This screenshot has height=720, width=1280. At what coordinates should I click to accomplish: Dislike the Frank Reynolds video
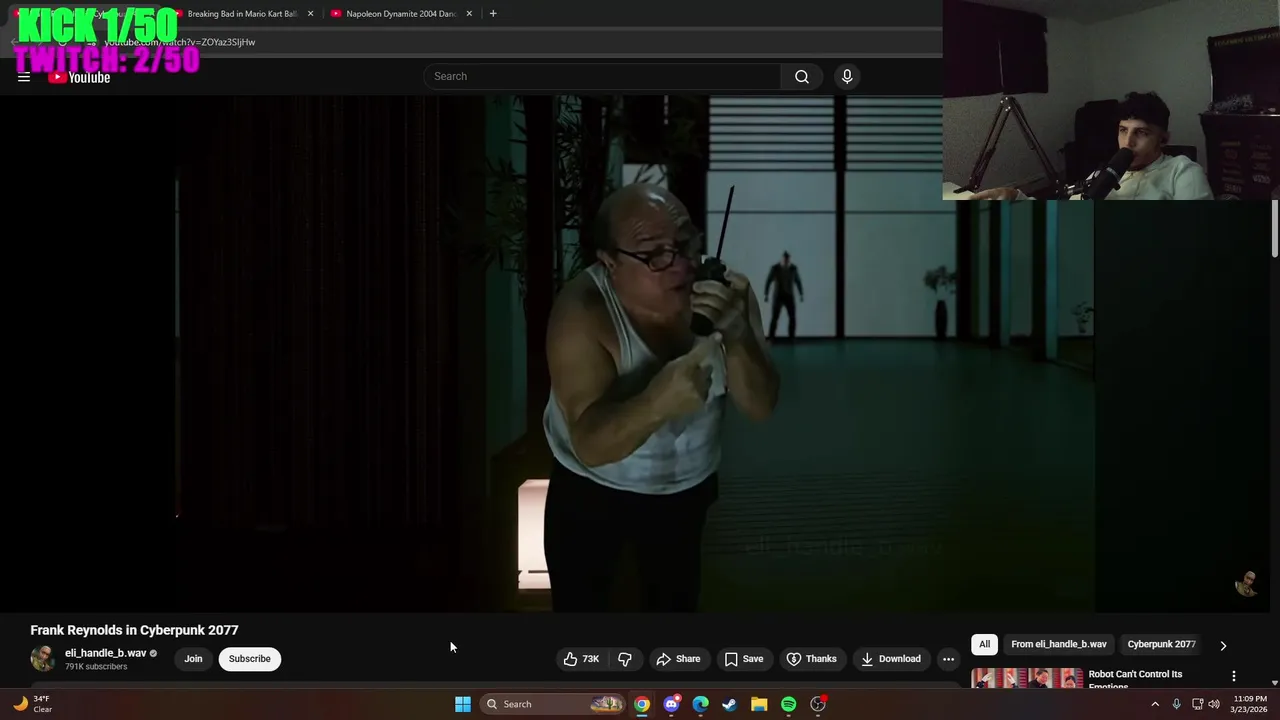[x=625, y=659]
